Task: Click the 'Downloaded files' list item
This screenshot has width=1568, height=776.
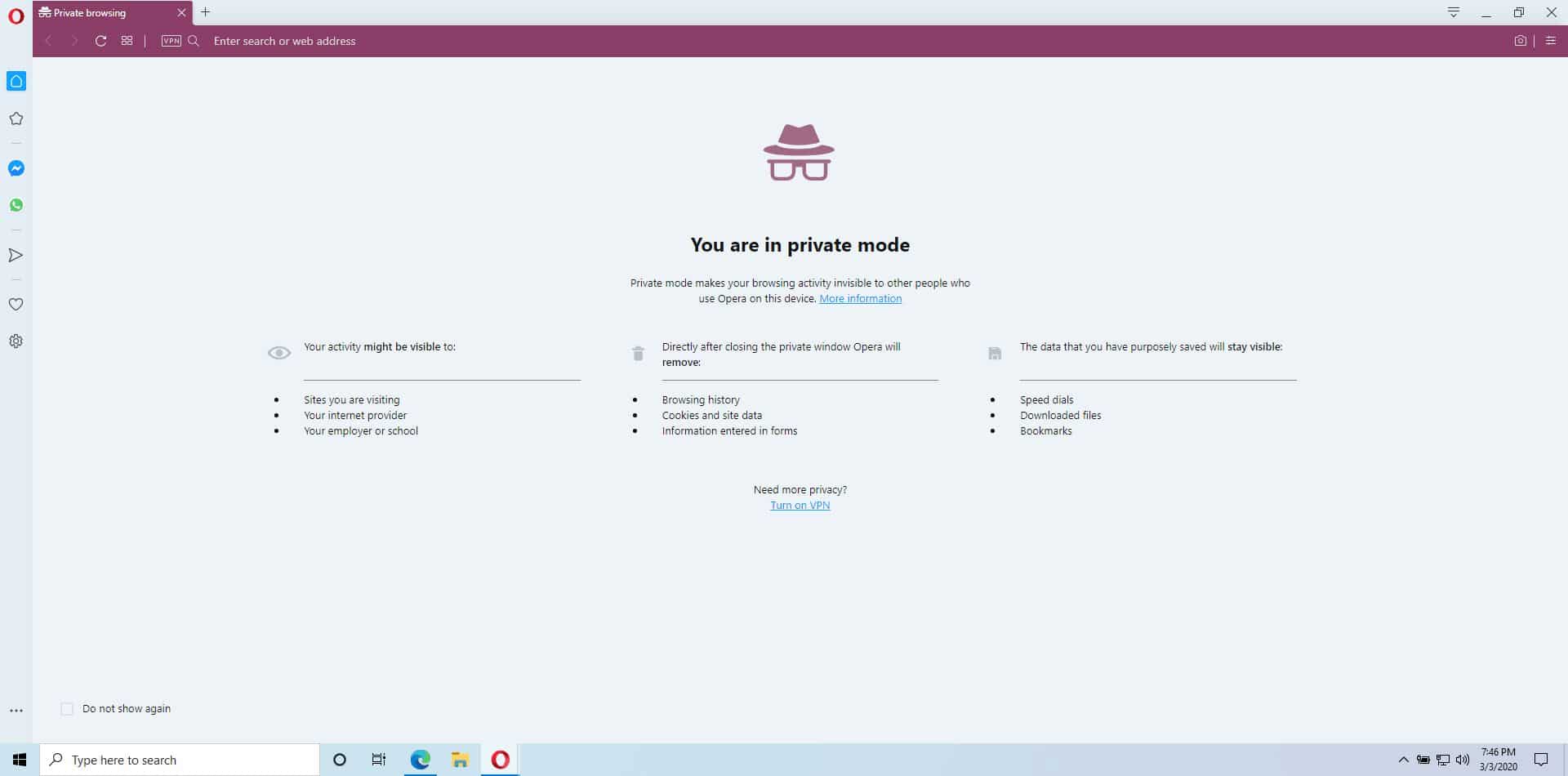Action: point(1060,416)
